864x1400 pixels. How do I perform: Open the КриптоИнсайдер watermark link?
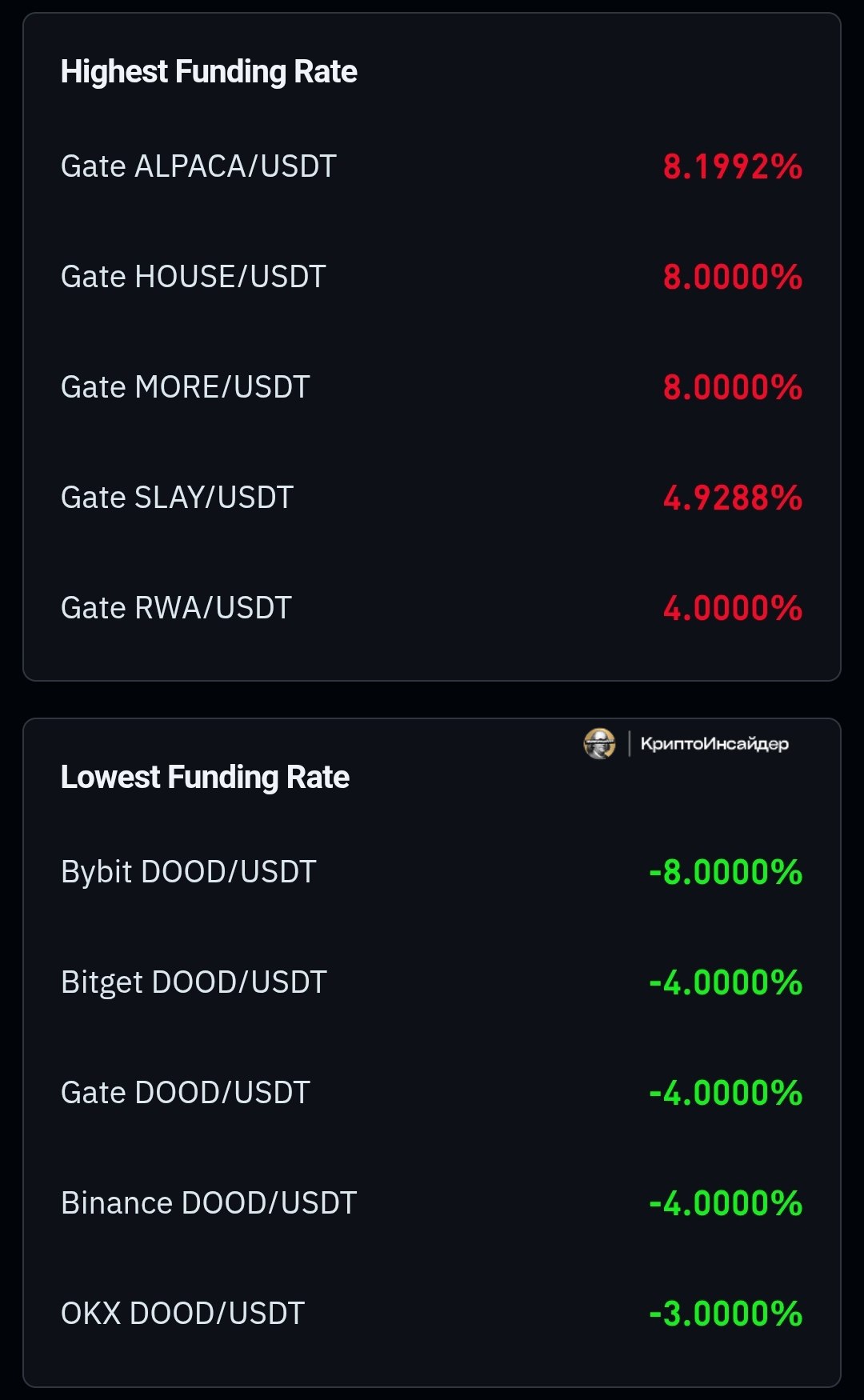coord(714,744)
